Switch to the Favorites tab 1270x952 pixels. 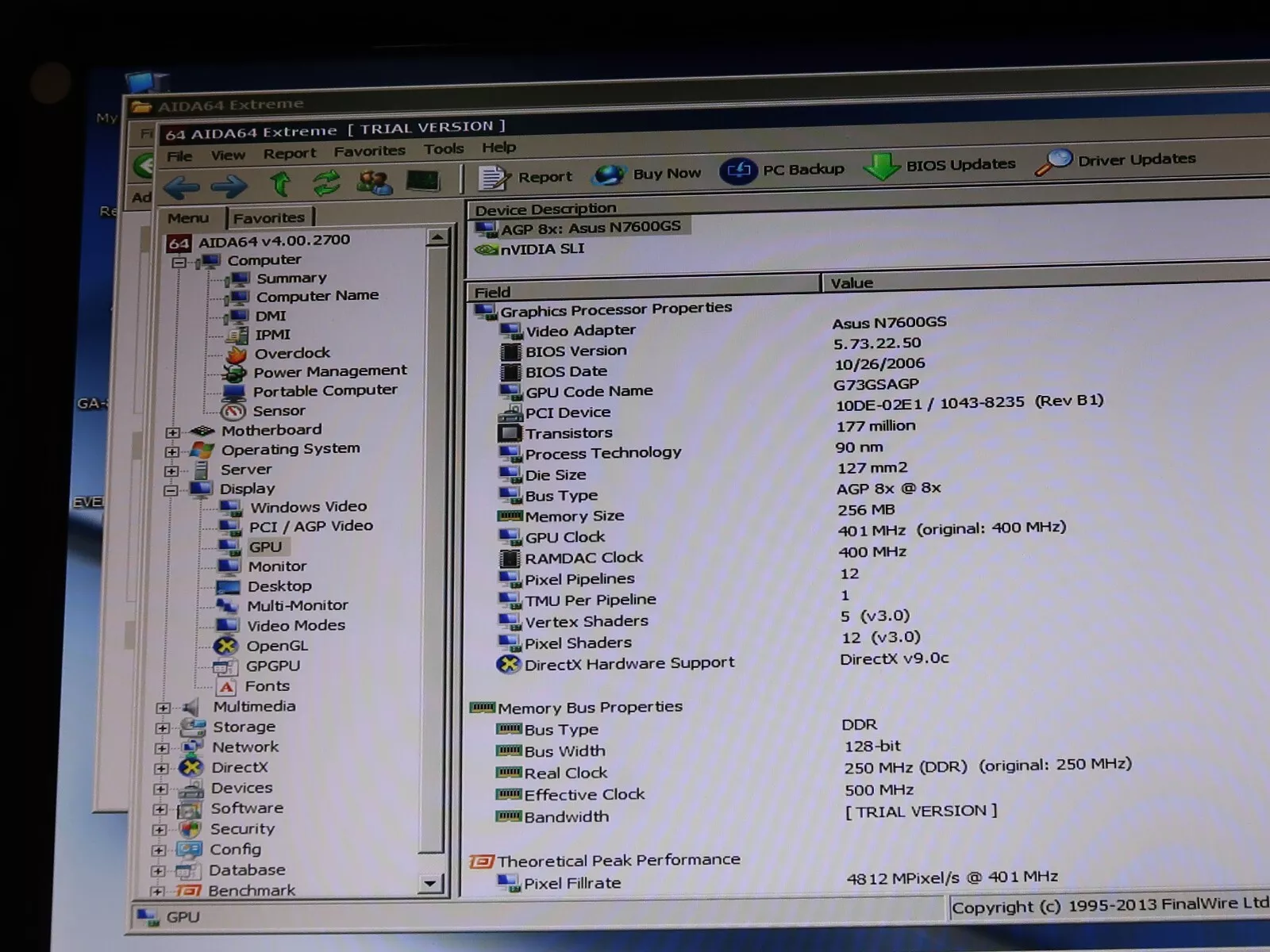point(270,217)
